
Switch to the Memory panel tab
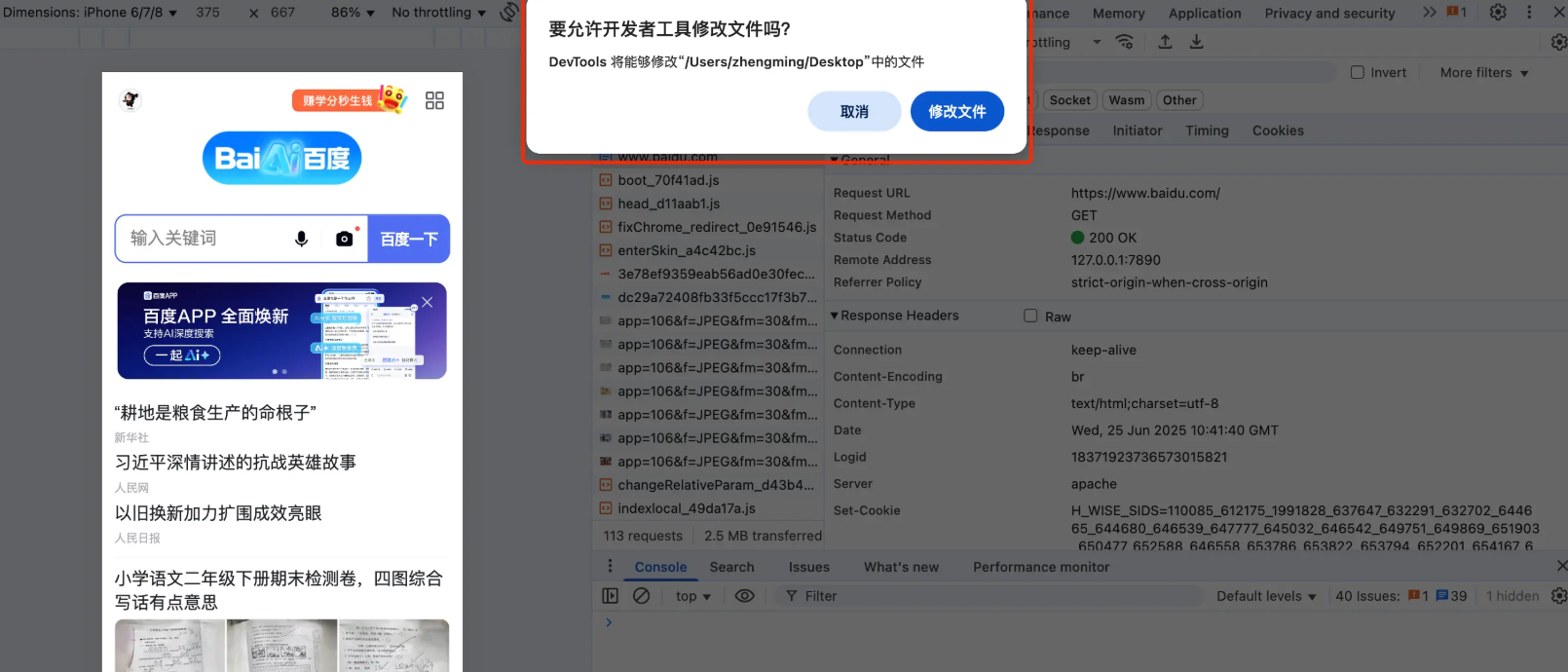[x=1118, y=14]
